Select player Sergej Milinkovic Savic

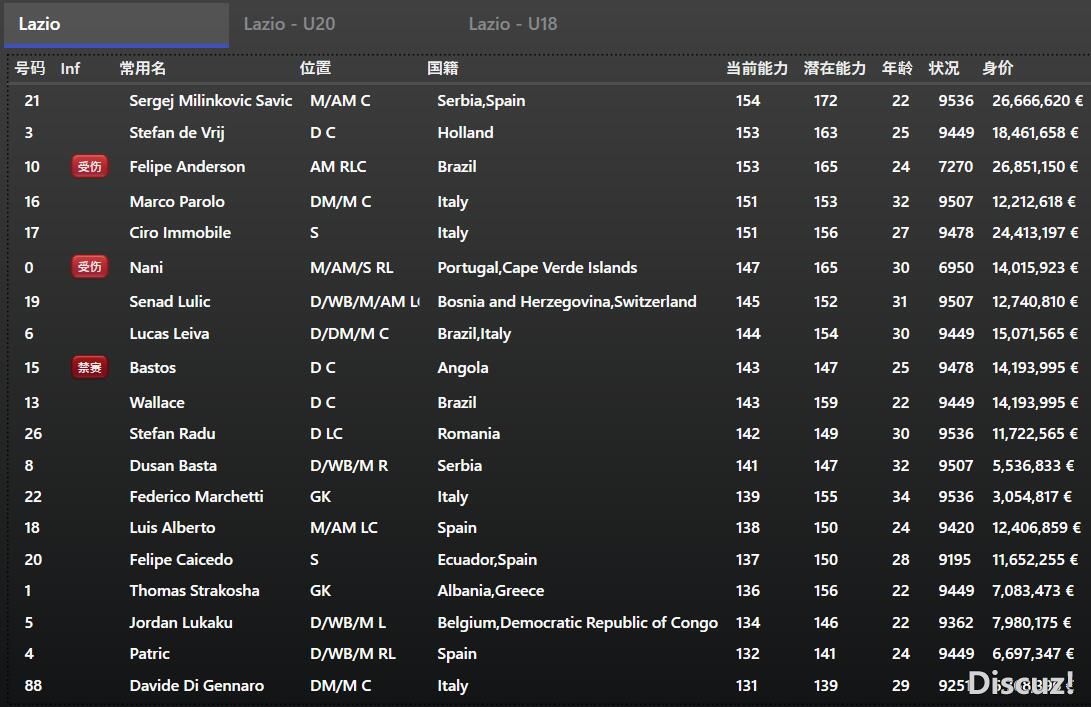(211, 101)
